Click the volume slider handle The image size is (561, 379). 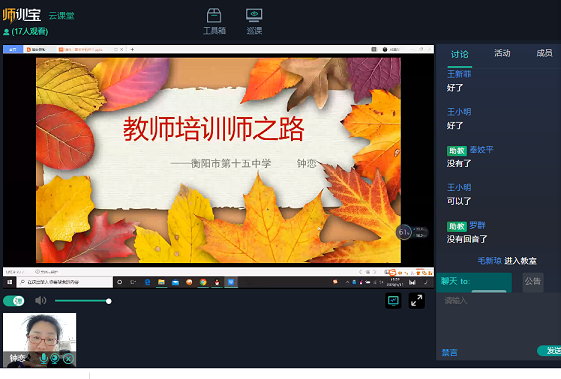point(108,301)
